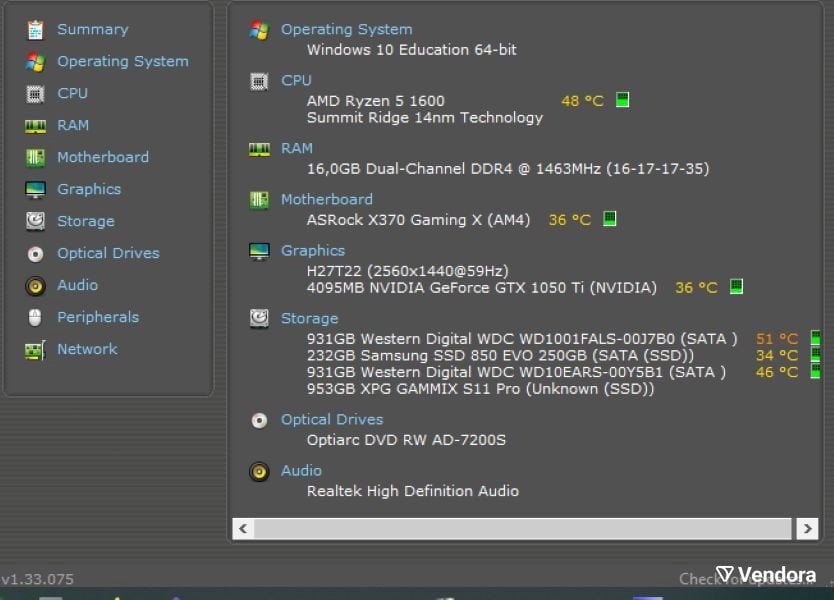
Task: Click the Operating System sidebar Windows icon
Action: click(35, 62)
